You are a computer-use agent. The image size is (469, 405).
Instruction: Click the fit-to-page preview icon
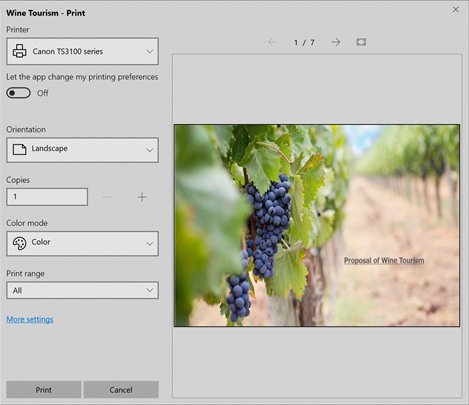click(x=361, y=42)
